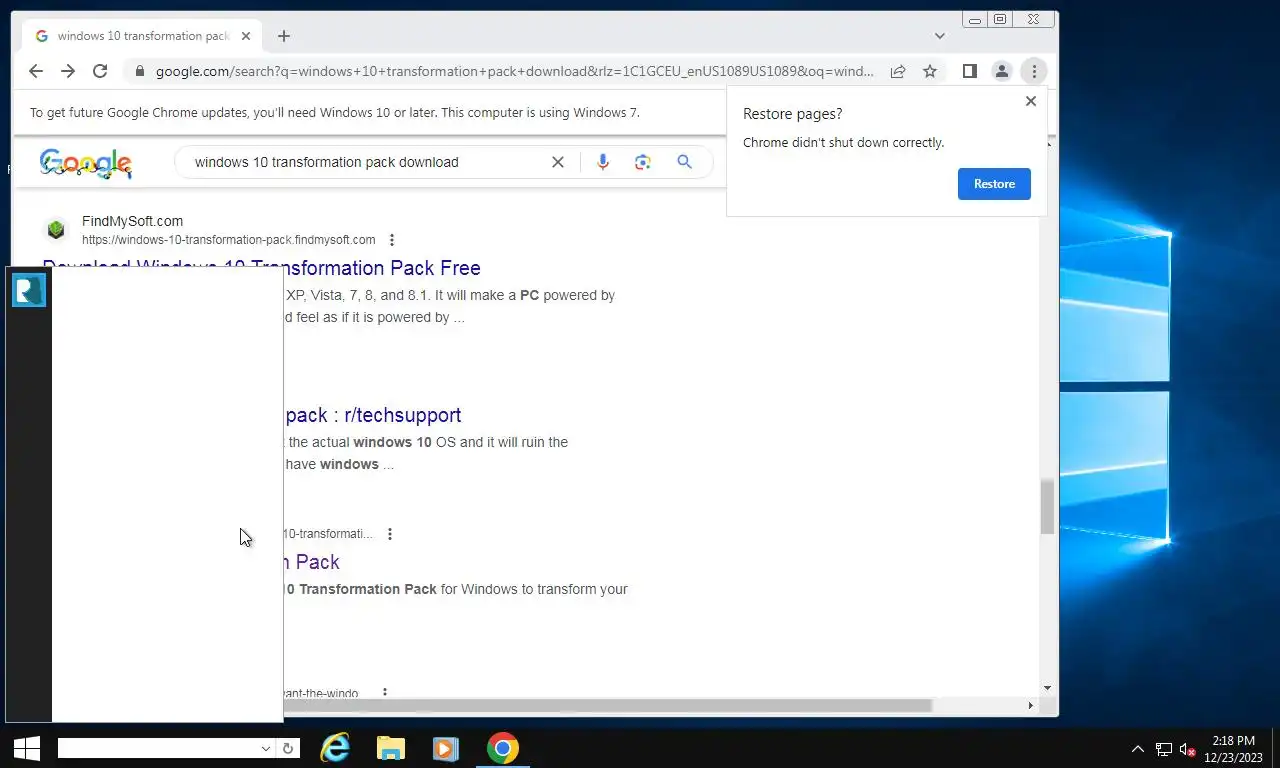Viewport: 1280px width, 768px height.
Task: Restore the closed Chrome pages
Action: (x=994, y=184)
